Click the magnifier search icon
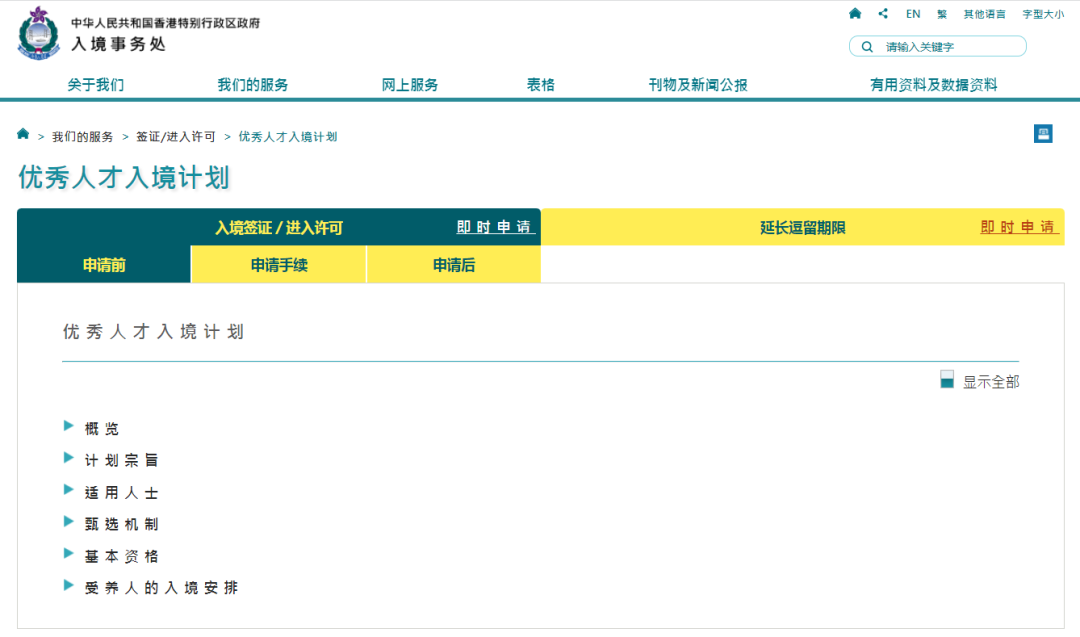Screen dimensions: 1080x637 click(x=867, y=47)
